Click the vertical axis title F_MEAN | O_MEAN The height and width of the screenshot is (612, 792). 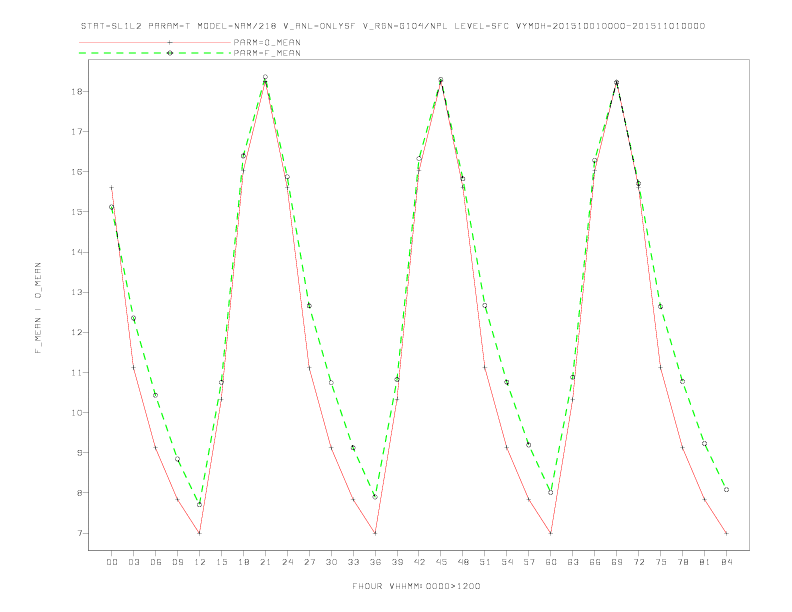pyautogui.click(x=38, y=308)
